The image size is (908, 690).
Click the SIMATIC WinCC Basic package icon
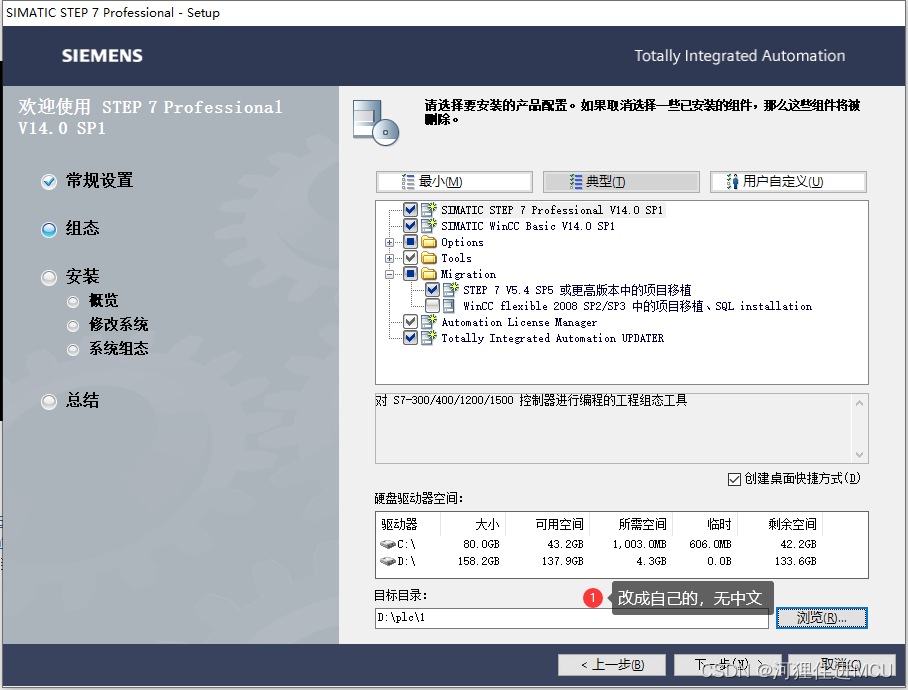(x=429, y=226)
